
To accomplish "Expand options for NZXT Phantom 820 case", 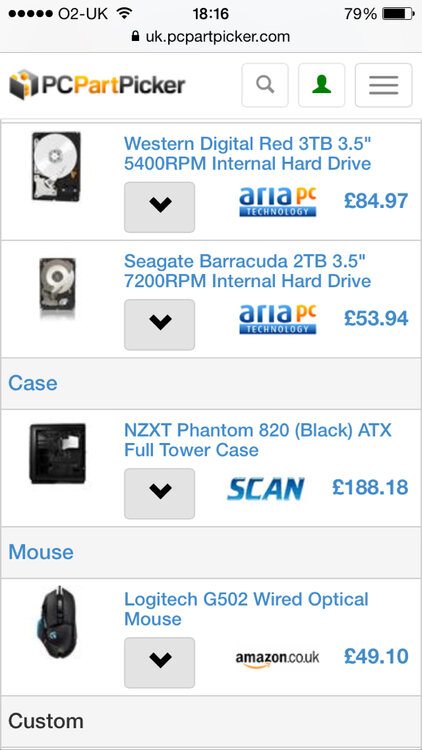I will [x=159, y=494].
